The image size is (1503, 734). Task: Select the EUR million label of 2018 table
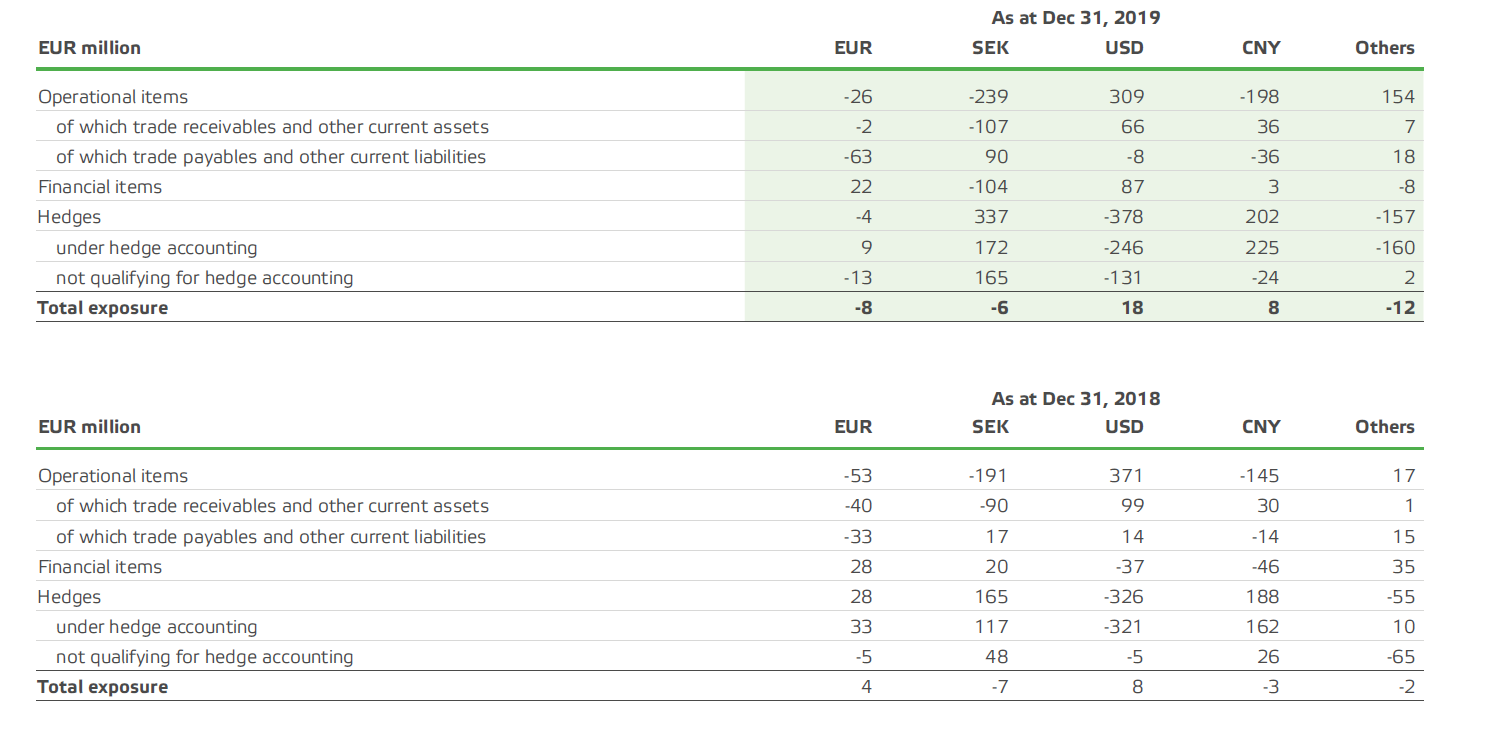(89, 427)
